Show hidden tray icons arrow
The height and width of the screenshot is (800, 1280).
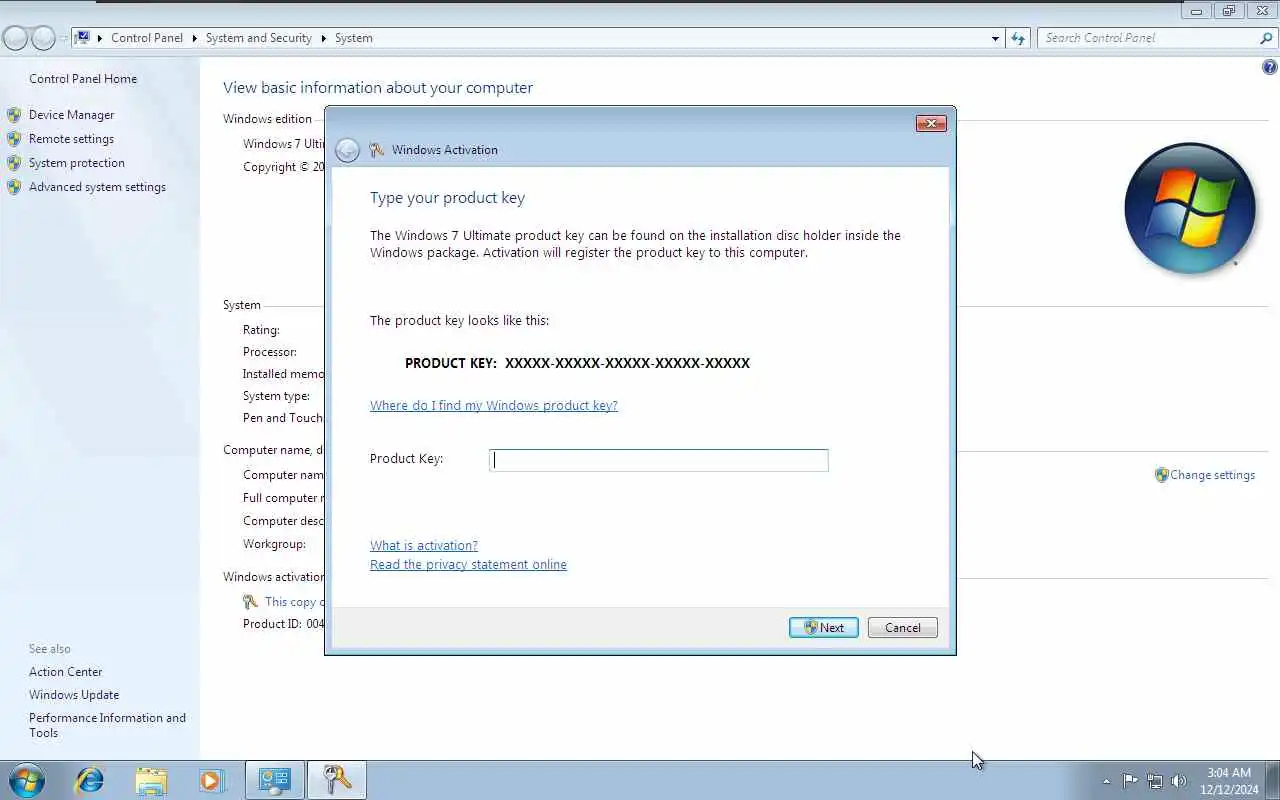(x=1106, y=781)
